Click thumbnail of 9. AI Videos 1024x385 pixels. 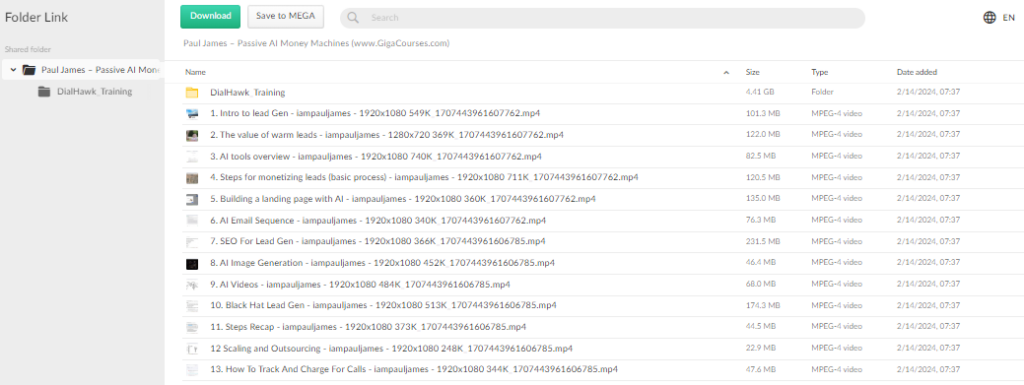point(191,285)
